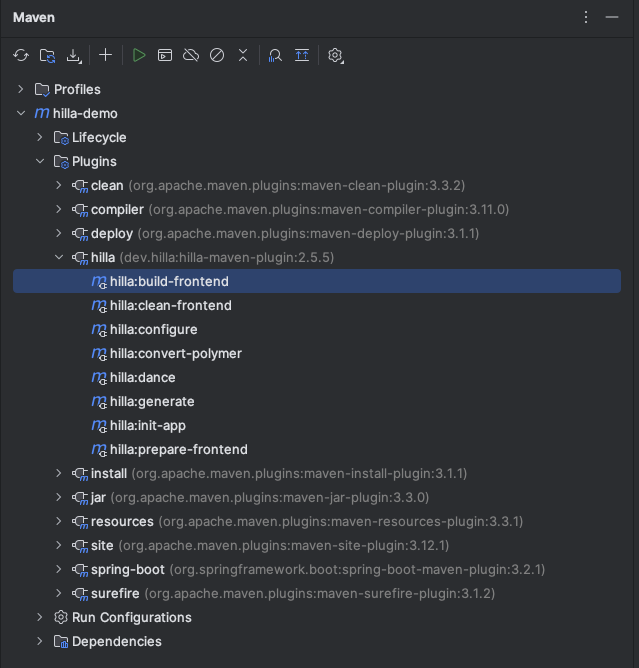Select the resources plugin row
The width and height of the screenshot is (639, 668).
(317, 521)
